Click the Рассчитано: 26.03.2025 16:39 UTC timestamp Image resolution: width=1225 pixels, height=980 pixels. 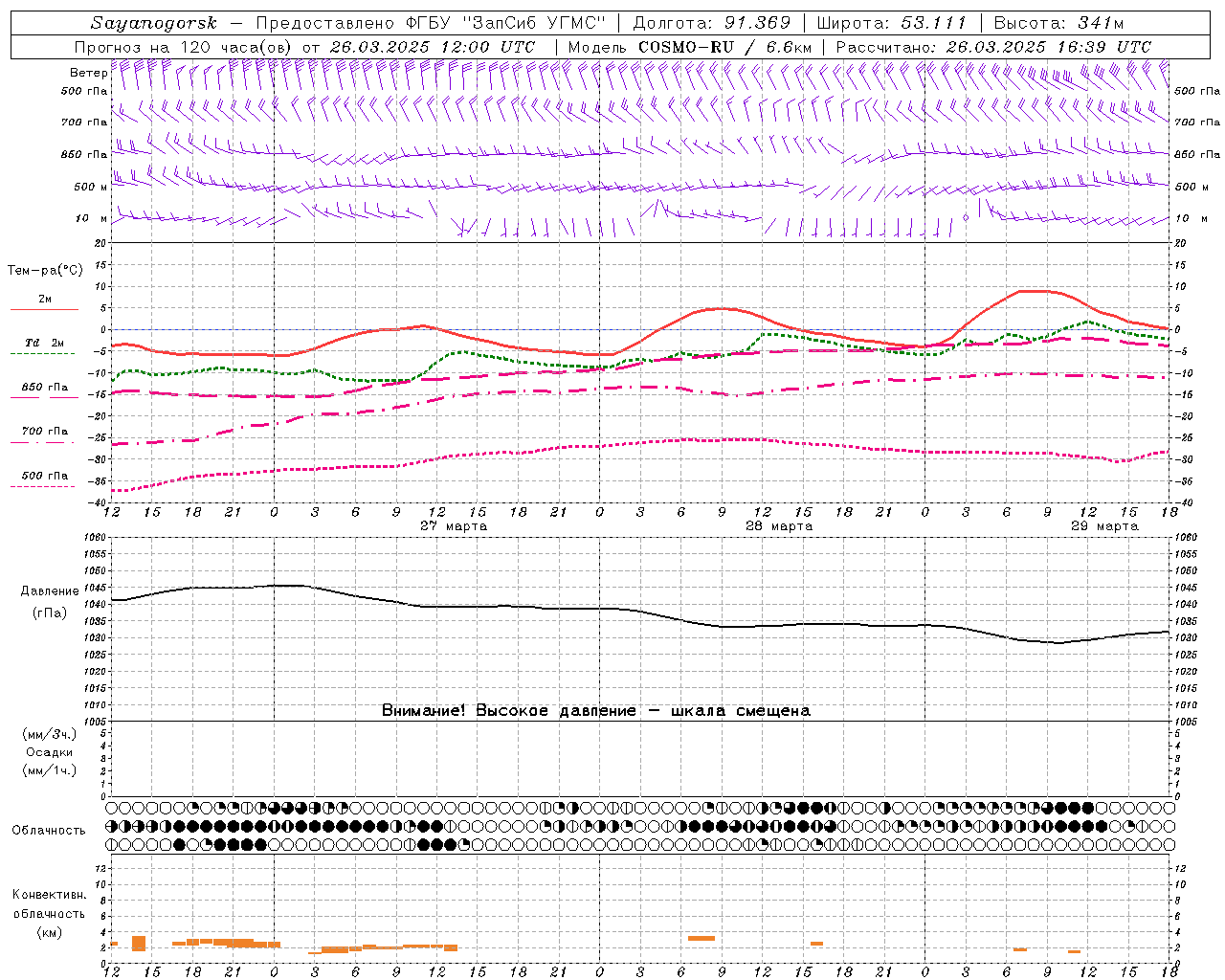[x=993, y=47]
